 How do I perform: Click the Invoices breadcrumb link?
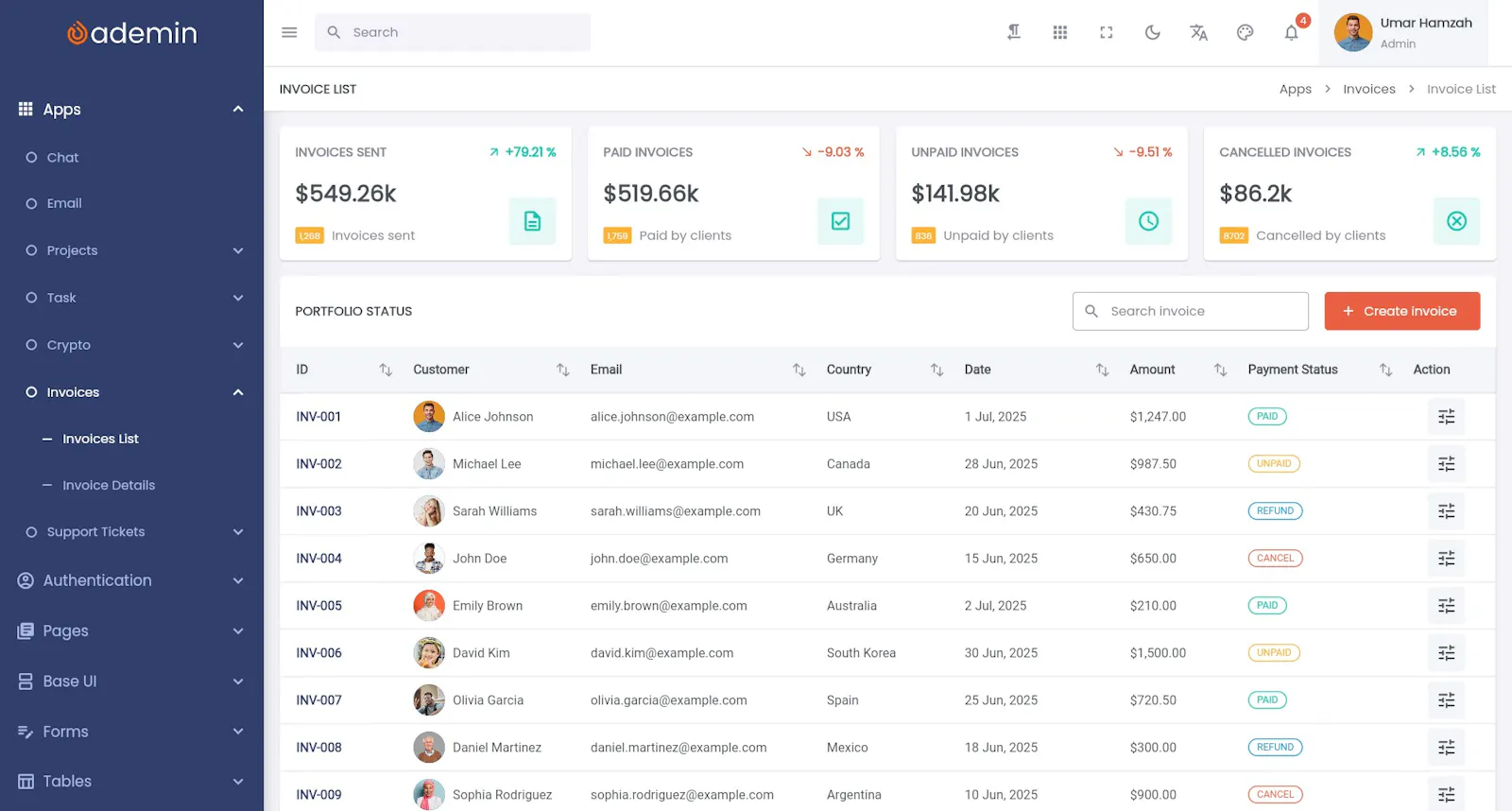1369,89
